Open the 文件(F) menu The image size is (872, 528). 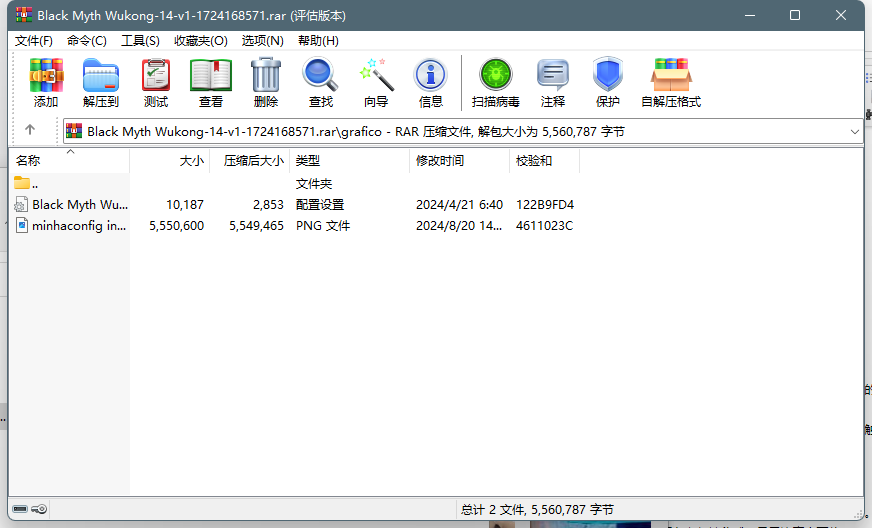point(33,41)
